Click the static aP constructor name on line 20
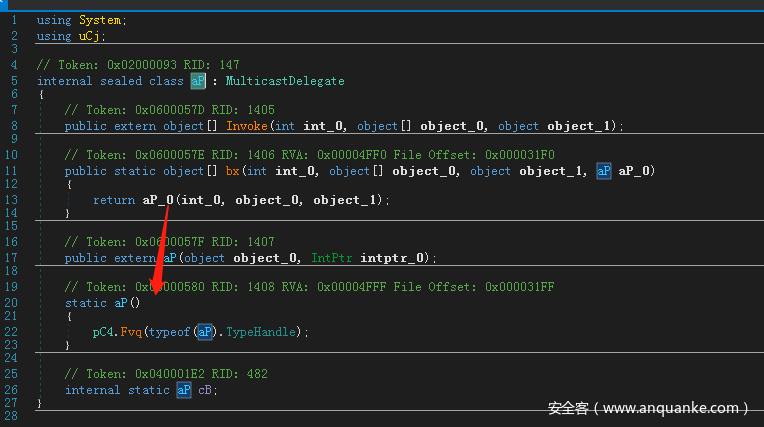 pos(120,302)
